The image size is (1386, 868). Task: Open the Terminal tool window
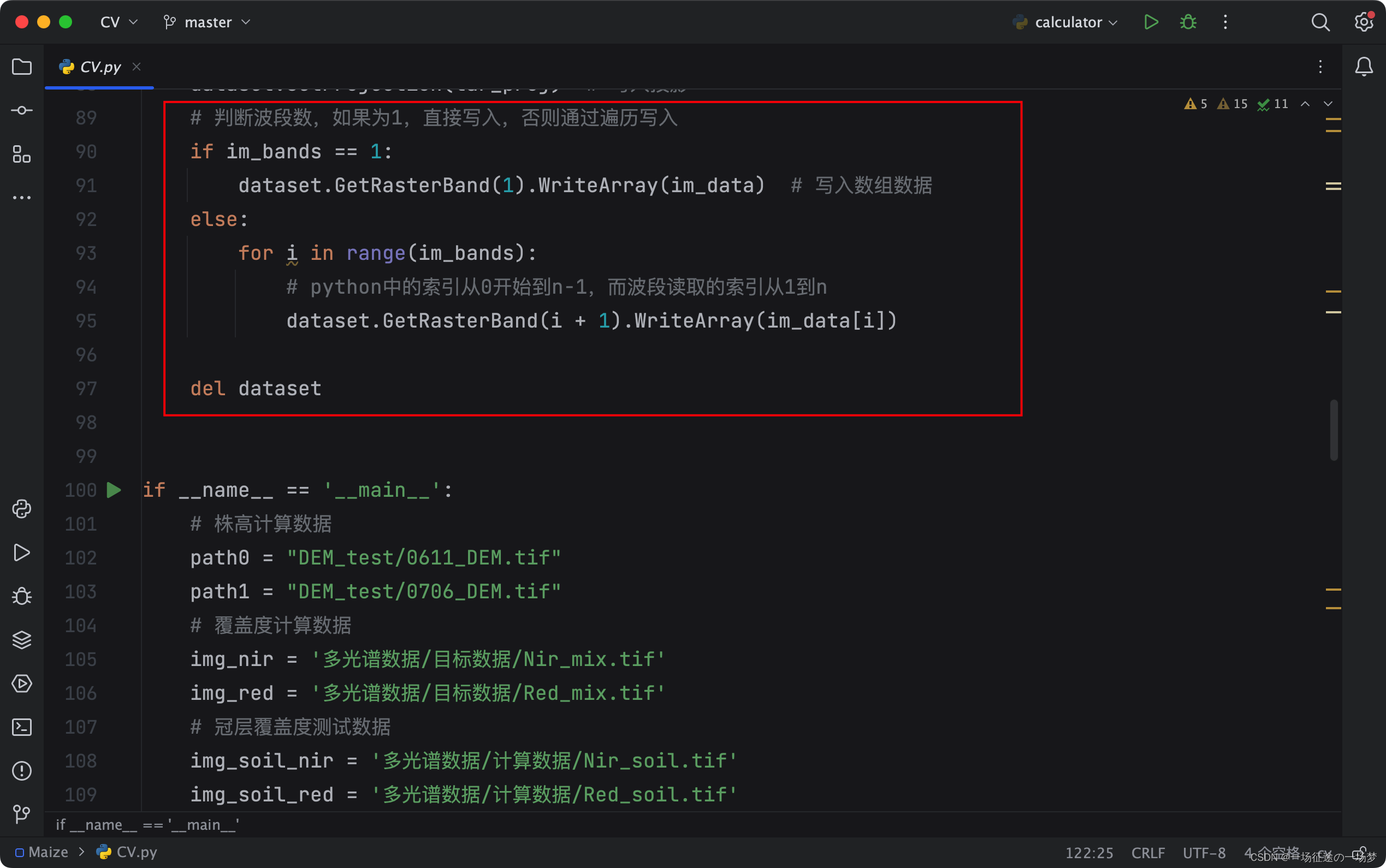[22, 727]
